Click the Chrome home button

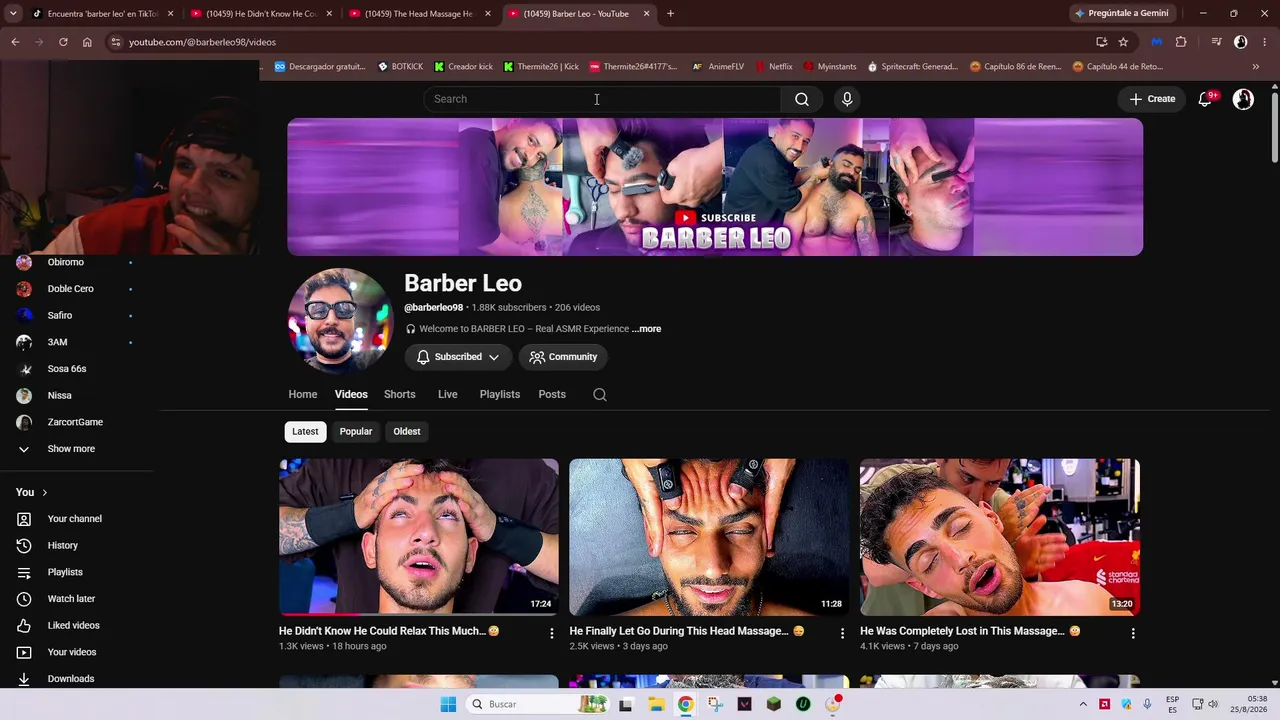(x=87, y=42)
